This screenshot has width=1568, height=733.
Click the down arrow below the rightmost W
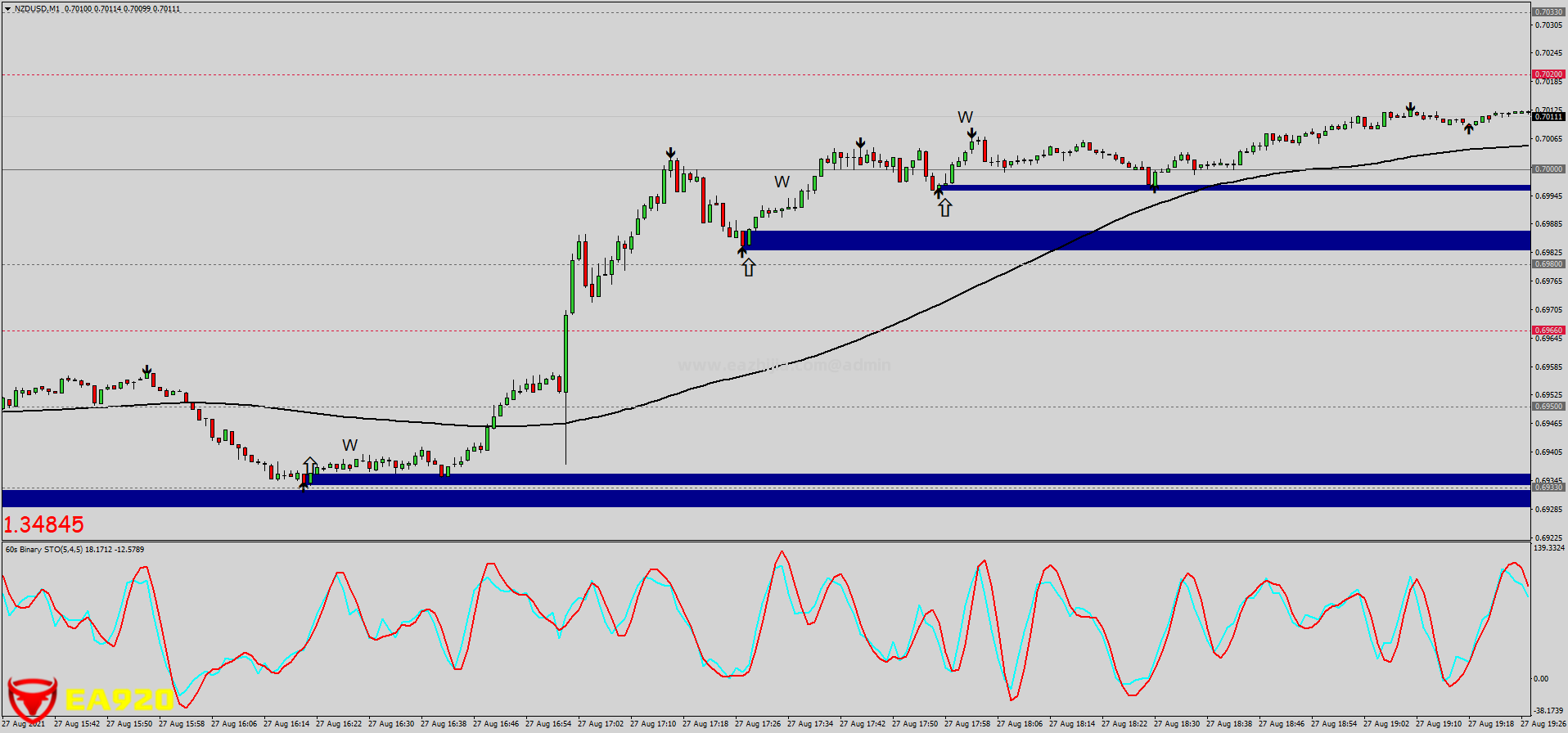[971, 133]
